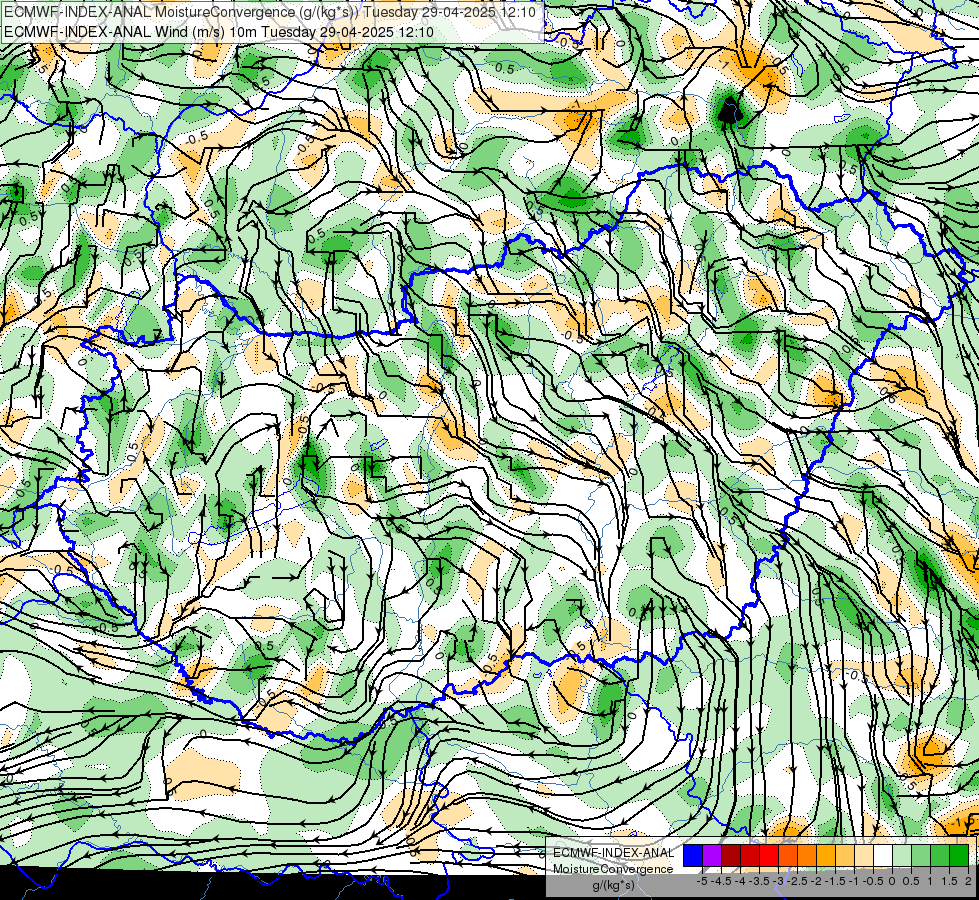The width and height of the screenshot is (979, 900).
Task: Click the -3 legend tick label
Action: point(779,881)
